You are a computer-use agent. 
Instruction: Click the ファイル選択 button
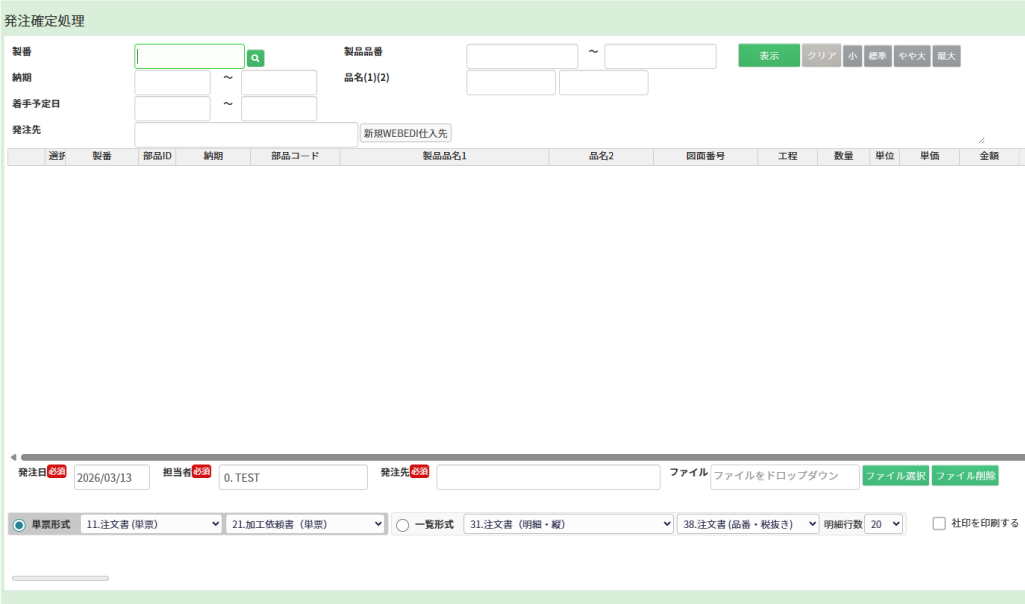[x=895, y=476]
